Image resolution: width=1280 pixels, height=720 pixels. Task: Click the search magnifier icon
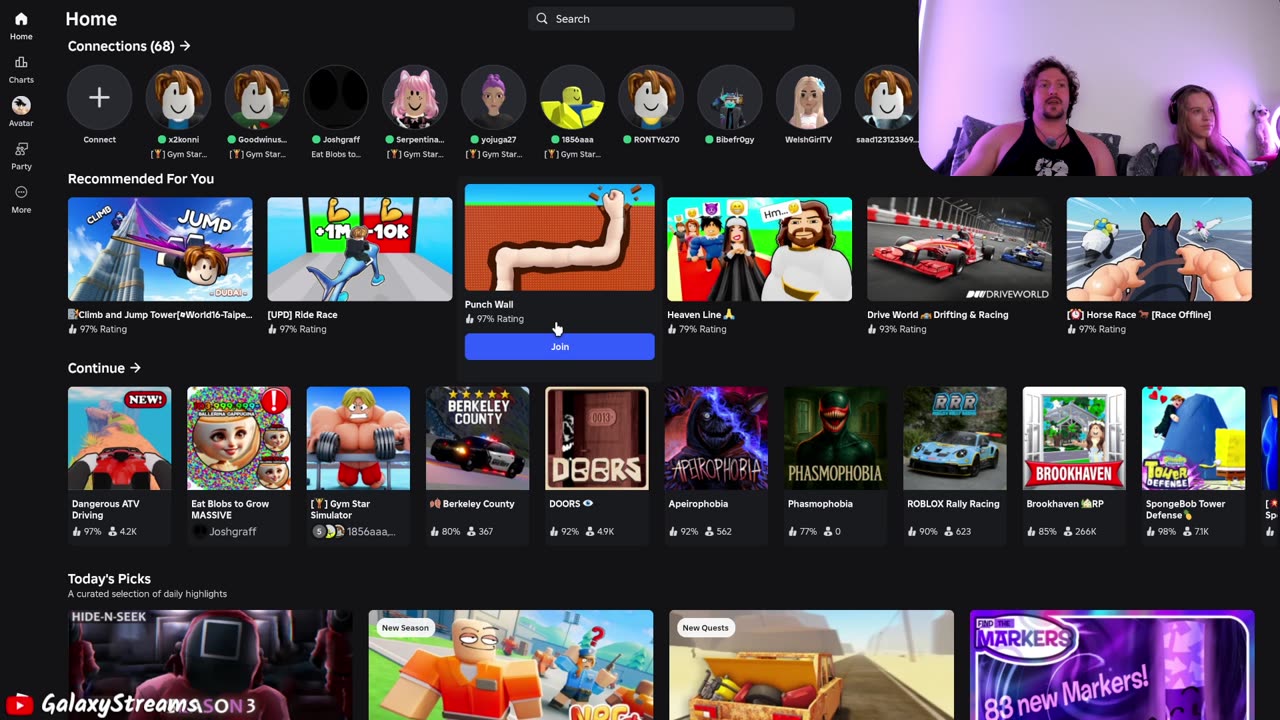pos(542,18)
